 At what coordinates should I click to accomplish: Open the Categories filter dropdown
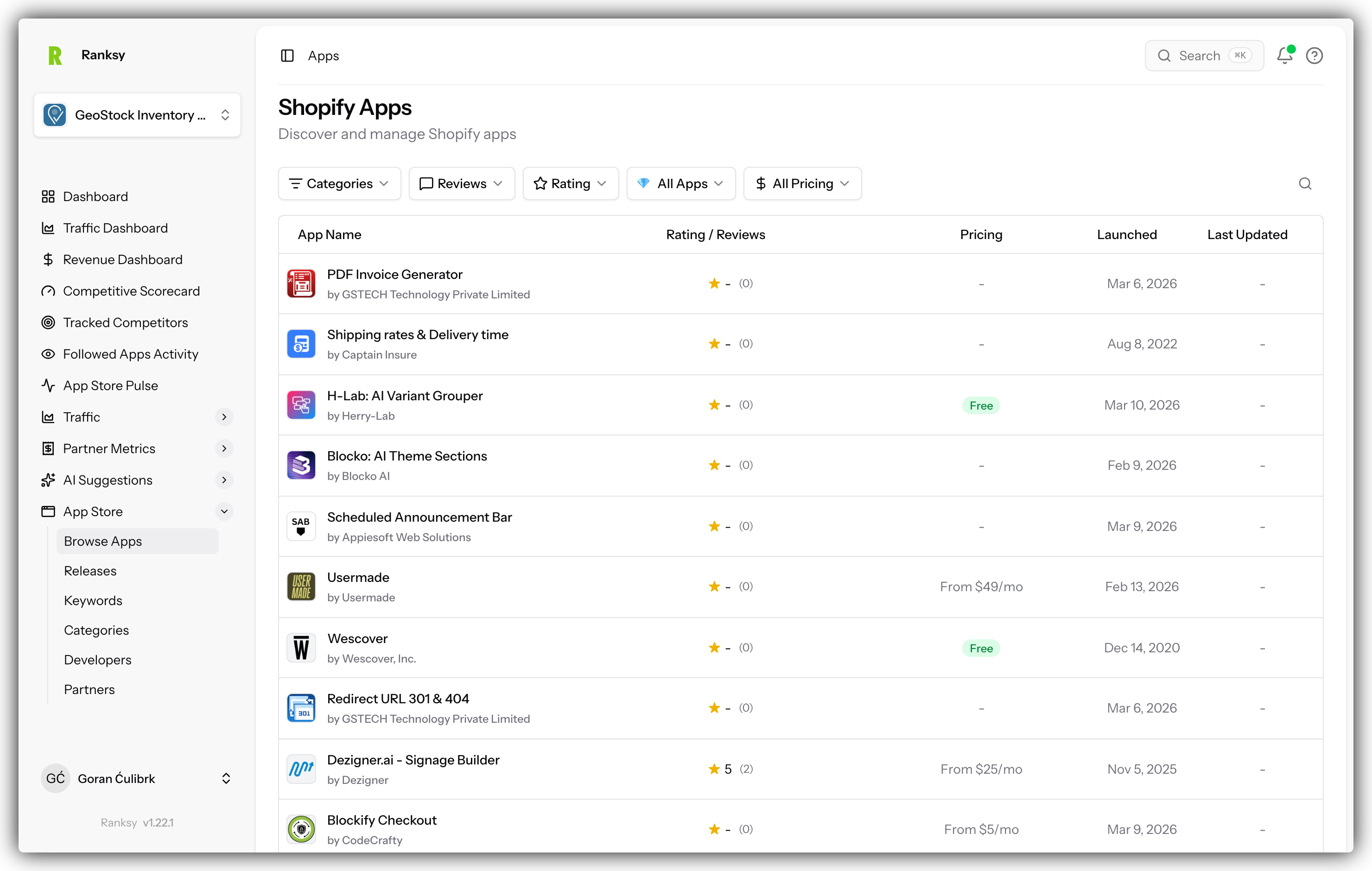[340, 183]
